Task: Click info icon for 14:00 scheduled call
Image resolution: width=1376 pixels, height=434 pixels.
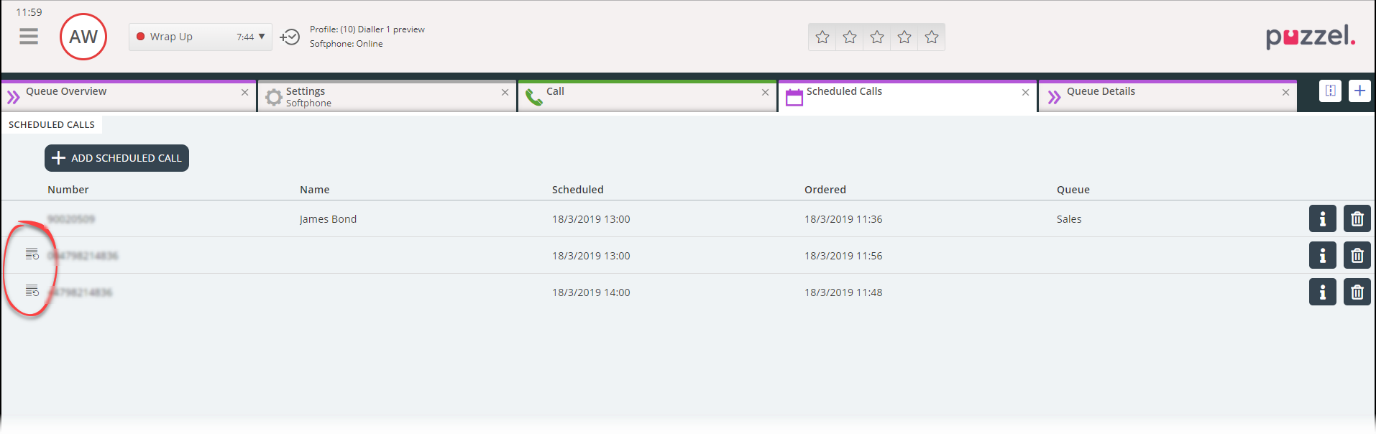Action: click(x=1322, y=292)
